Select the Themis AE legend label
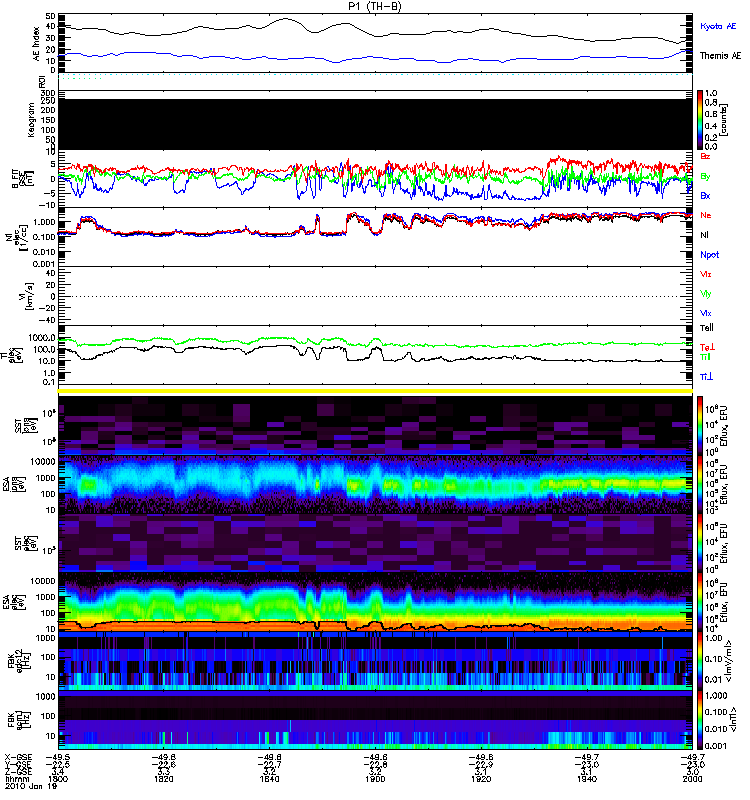The image size is (750, 800). tap(720, 56)
